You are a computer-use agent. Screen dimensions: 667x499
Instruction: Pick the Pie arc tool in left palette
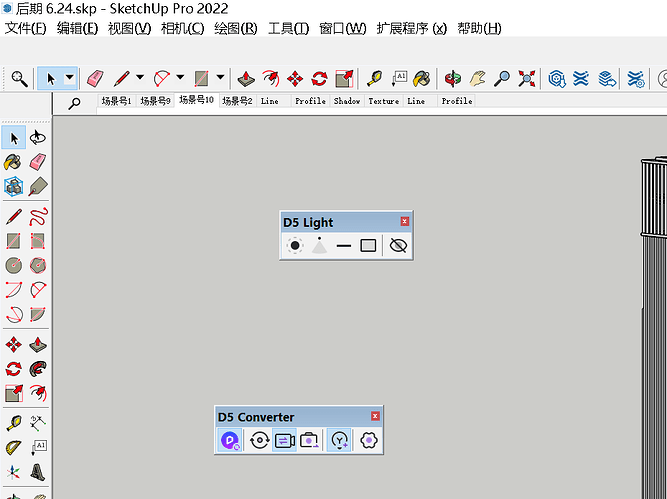tap(38, 315)
